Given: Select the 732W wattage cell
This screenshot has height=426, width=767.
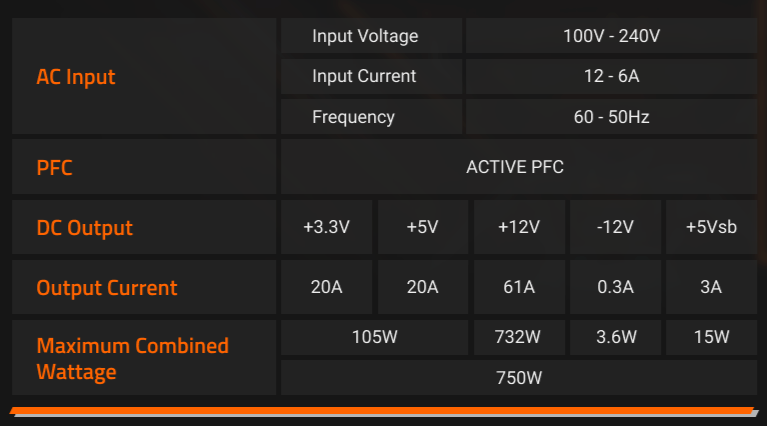Looking at the screenshot, I should pyautogui.click(x=518, y=338).
